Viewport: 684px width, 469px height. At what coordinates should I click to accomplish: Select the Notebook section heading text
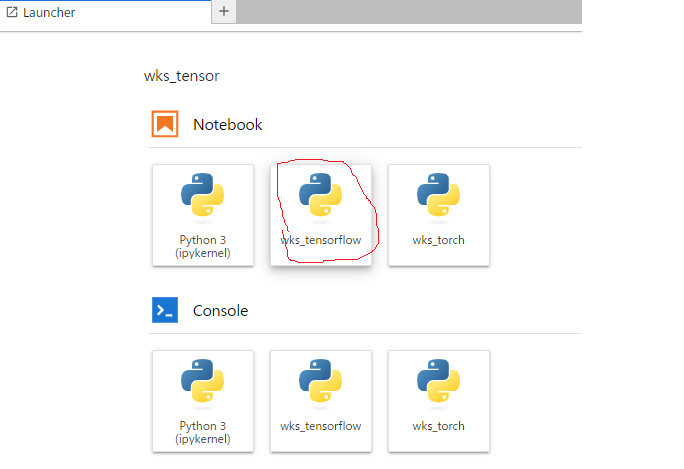228,125
